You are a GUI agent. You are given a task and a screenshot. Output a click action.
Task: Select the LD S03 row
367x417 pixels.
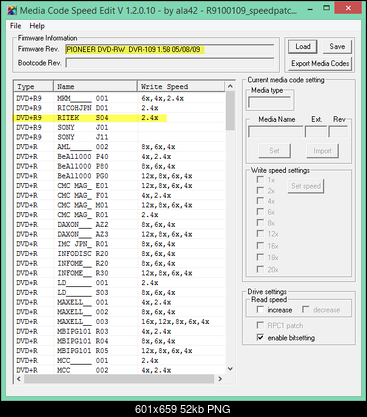(120, 292)
